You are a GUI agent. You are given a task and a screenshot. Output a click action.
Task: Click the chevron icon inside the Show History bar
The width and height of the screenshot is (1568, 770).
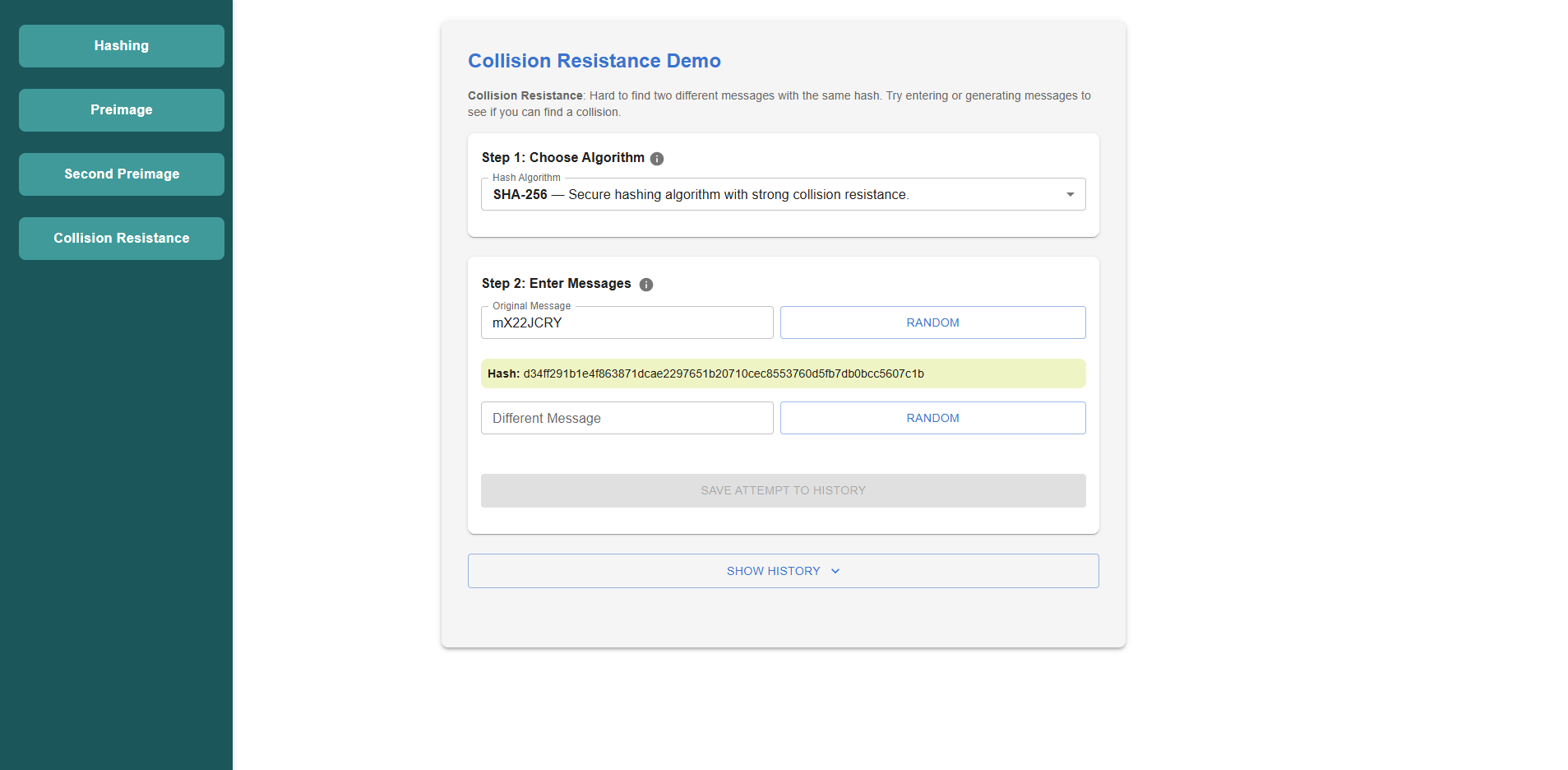[835, 571]
